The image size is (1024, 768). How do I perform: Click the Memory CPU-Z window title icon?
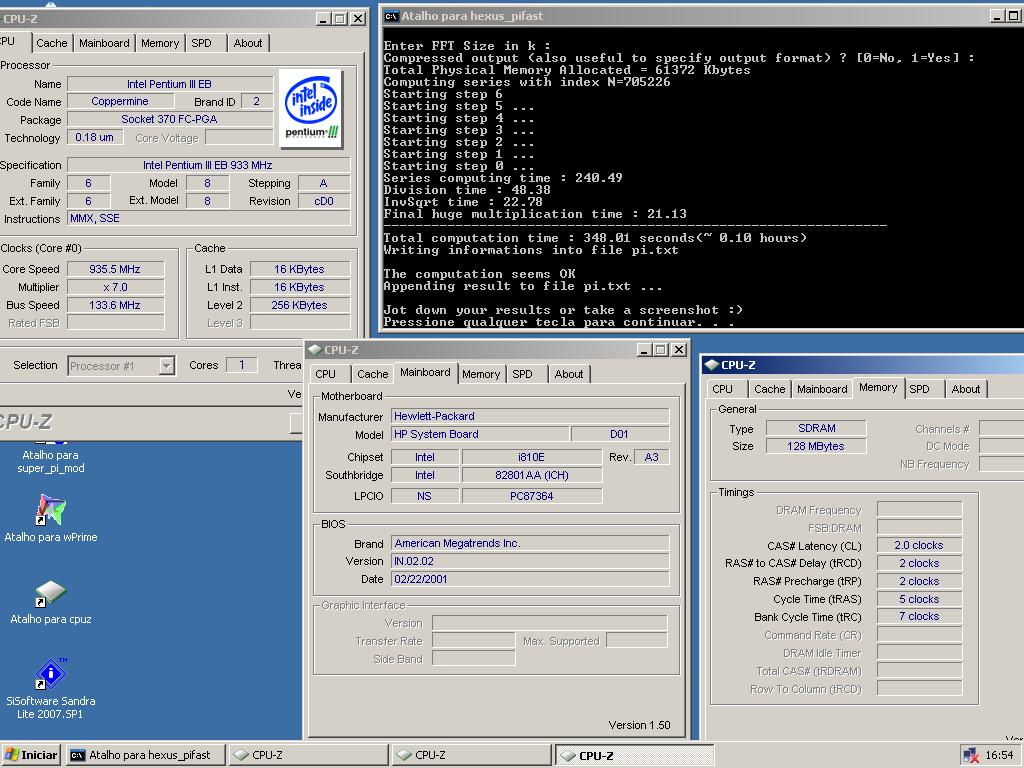click(x=711, y=365)
